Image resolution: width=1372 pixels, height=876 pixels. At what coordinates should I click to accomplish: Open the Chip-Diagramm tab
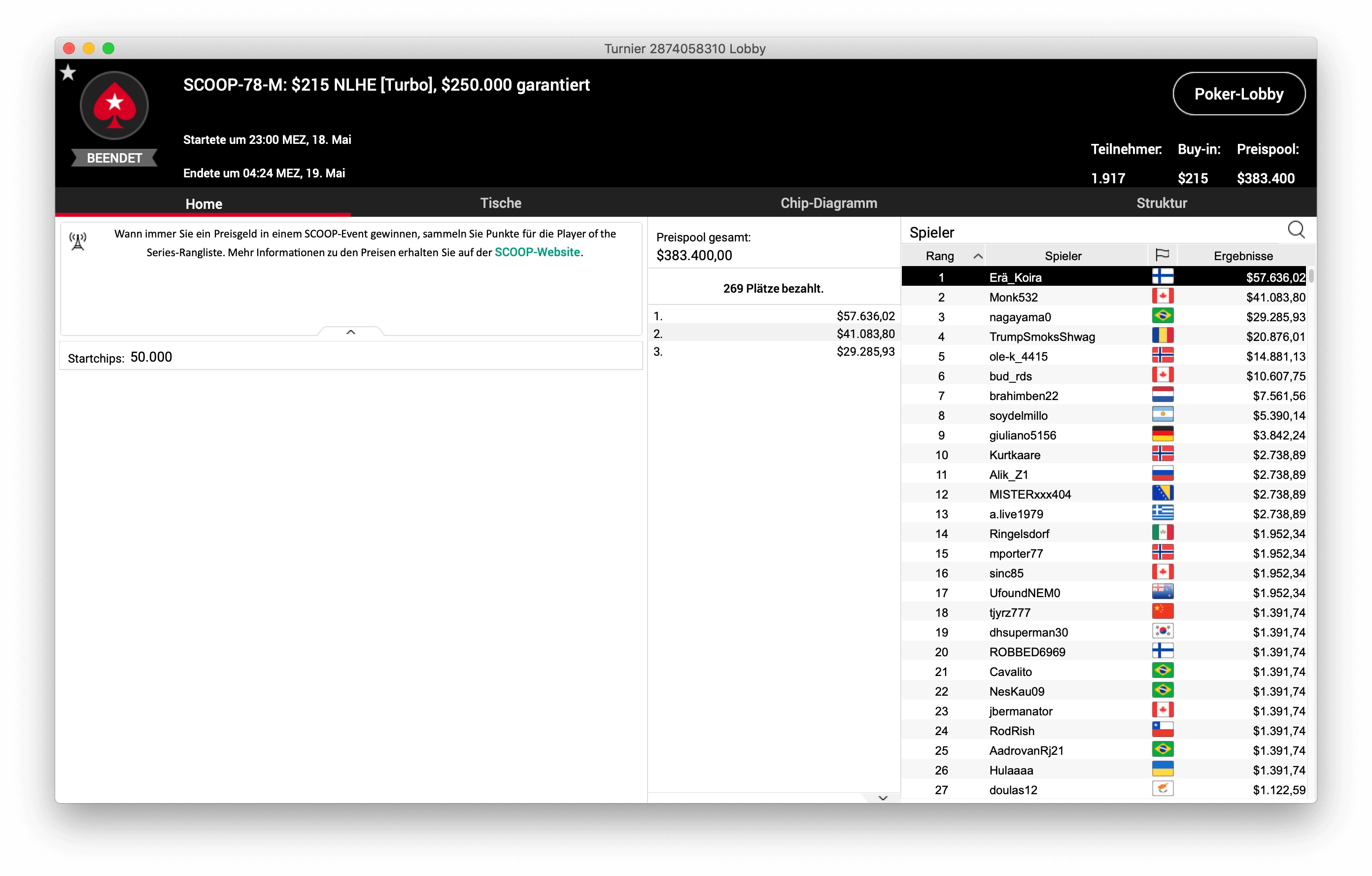(828, 203)
